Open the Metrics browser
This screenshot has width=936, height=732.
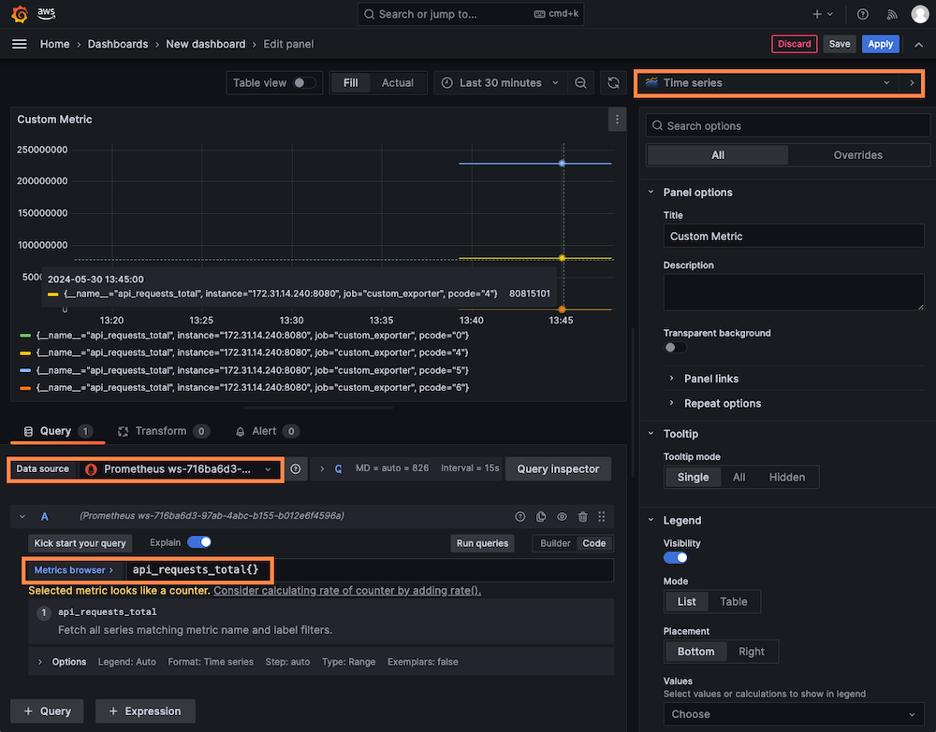click(73, 570)
